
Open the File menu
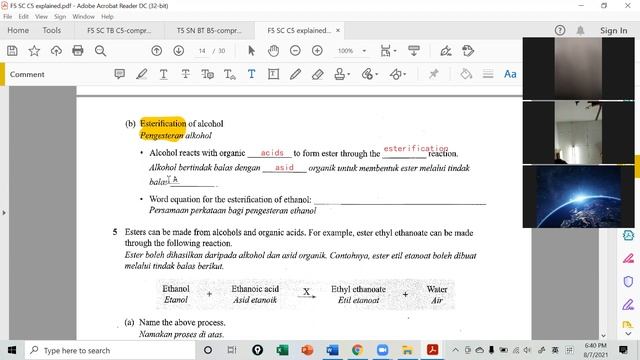[7, 17]
